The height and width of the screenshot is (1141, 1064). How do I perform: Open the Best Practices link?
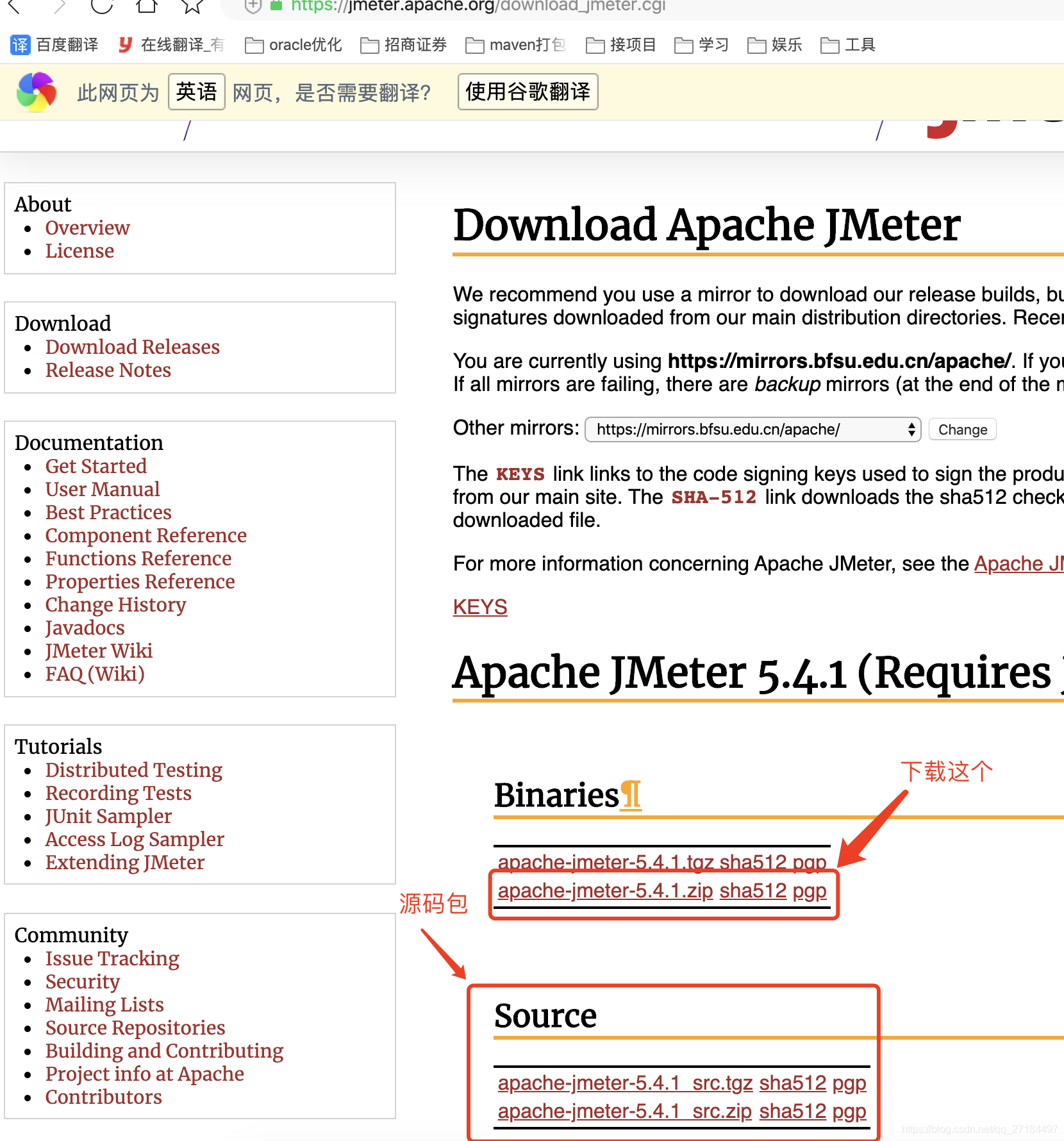point(108,512)
